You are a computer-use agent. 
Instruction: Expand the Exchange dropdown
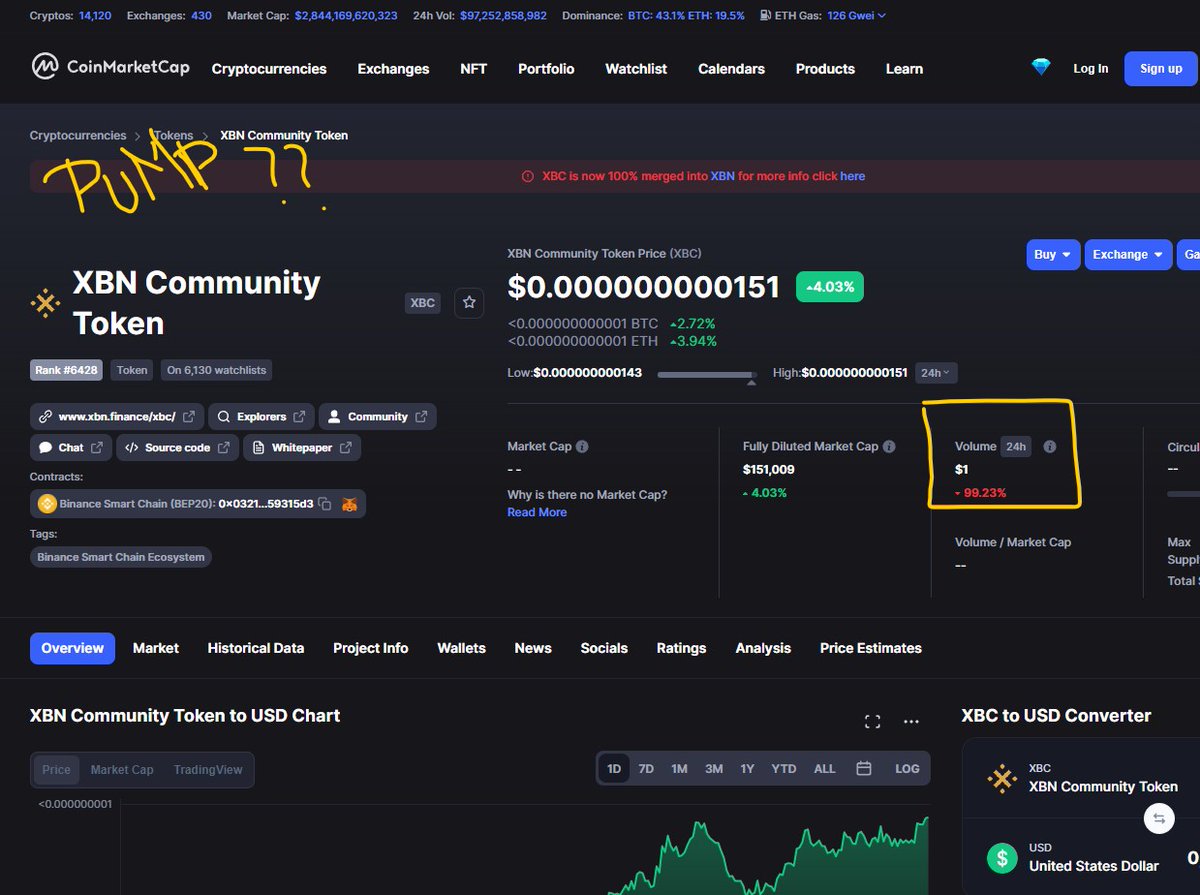[x=1128, y=254]
